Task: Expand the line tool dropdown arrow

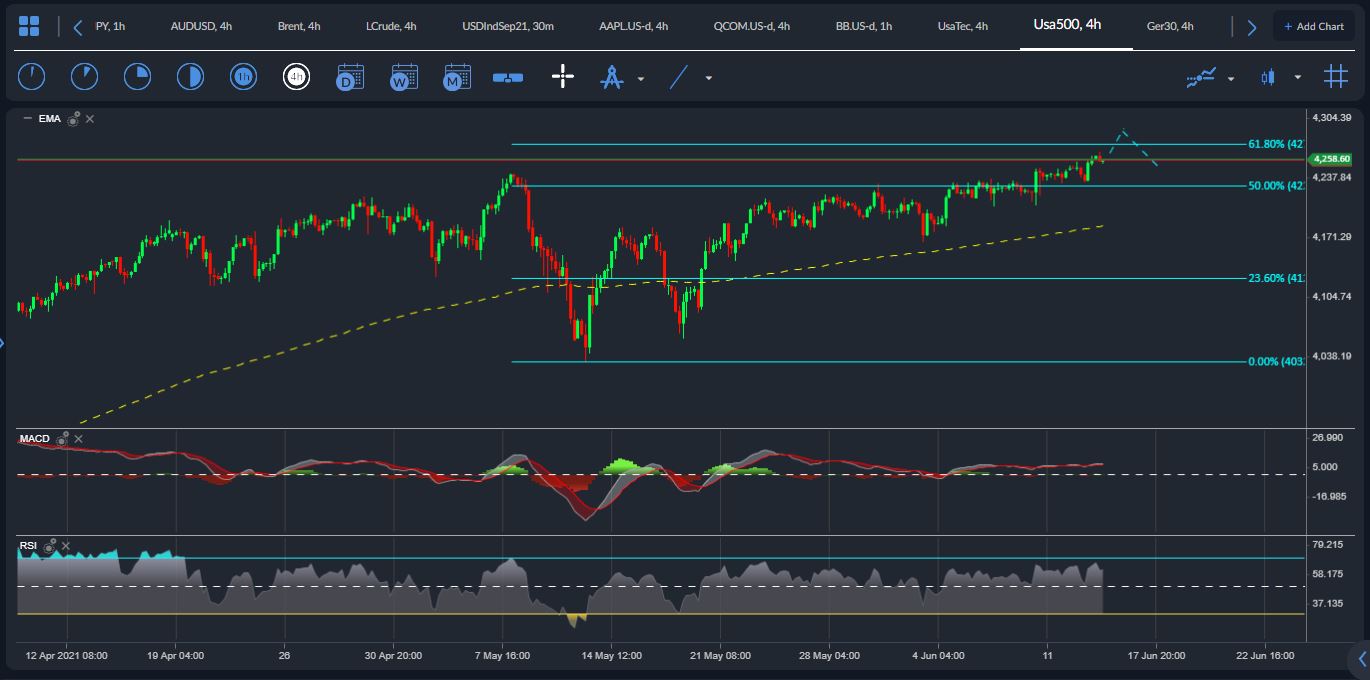Action: point(709,78)
